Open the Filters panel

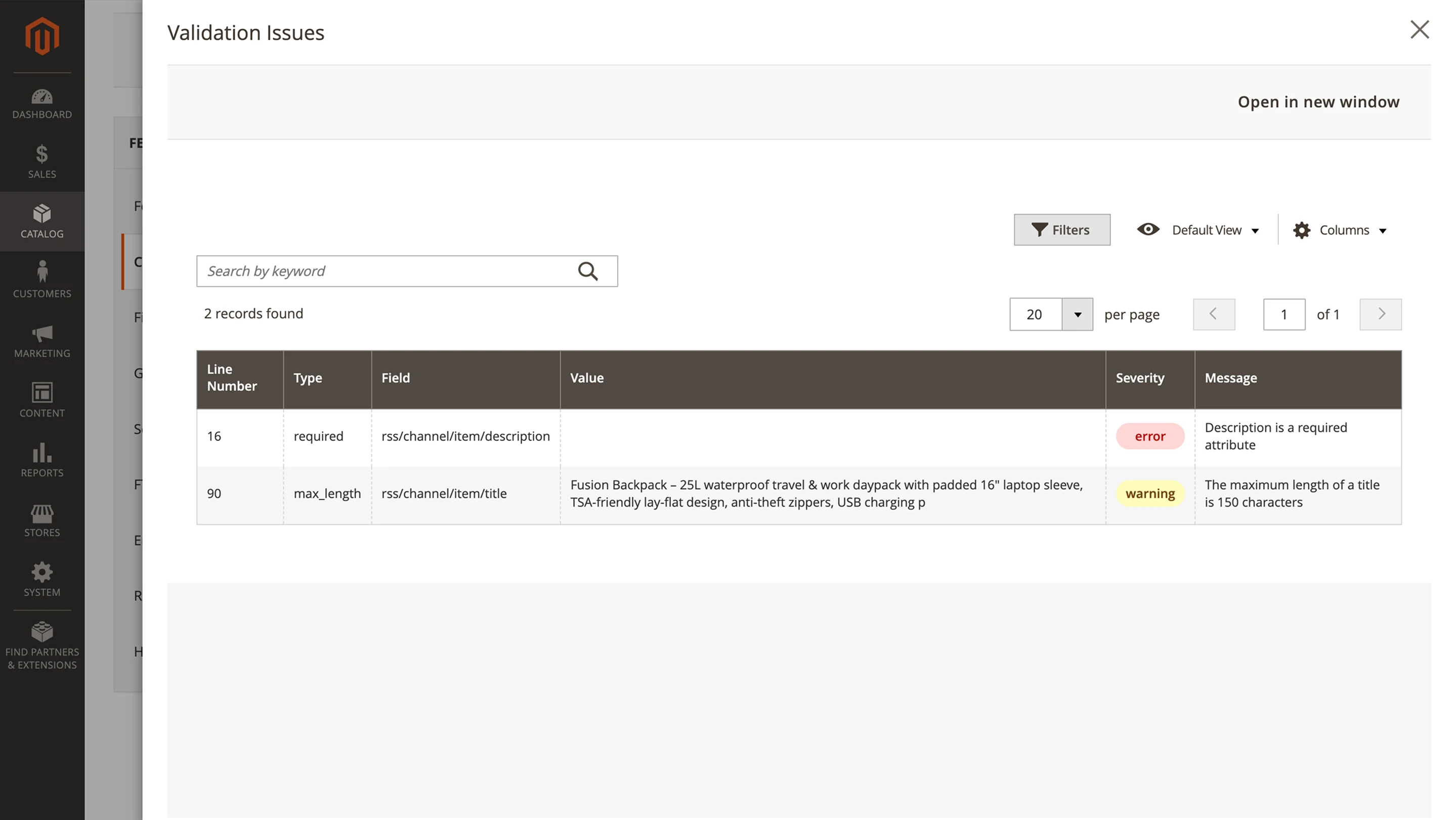point(1061,230)
